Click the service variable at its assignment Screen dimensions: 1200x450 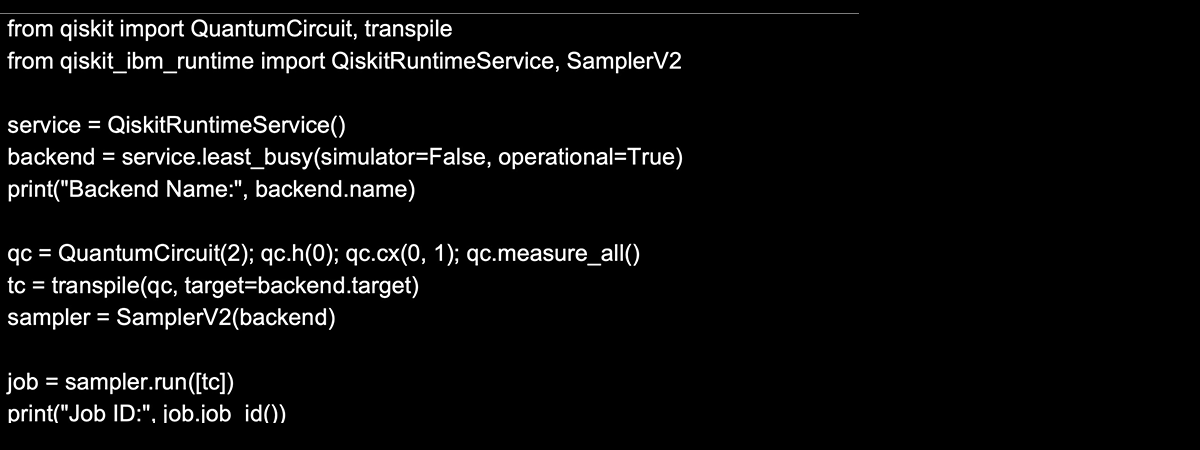(42, 126)
